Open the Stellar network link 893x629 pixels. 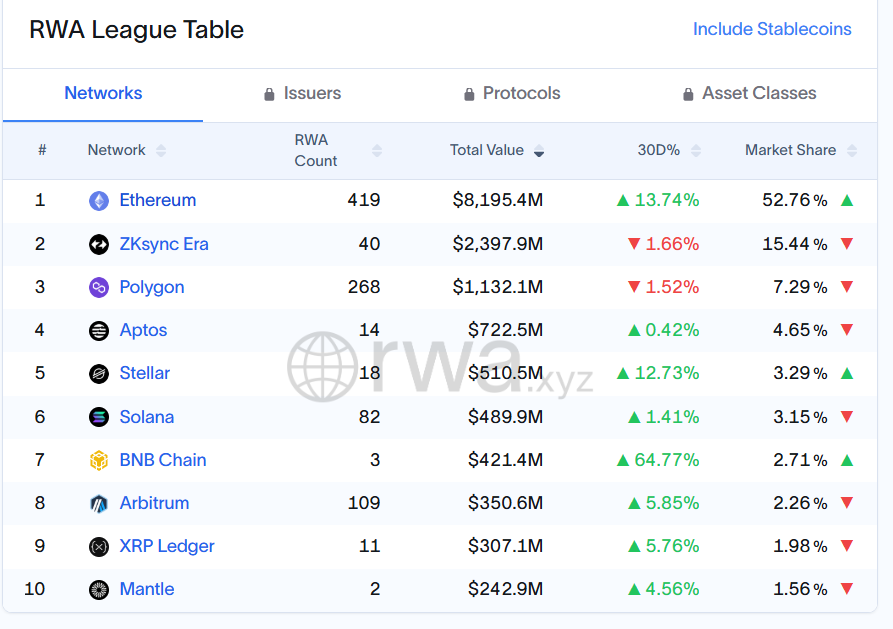coord(145,373)
